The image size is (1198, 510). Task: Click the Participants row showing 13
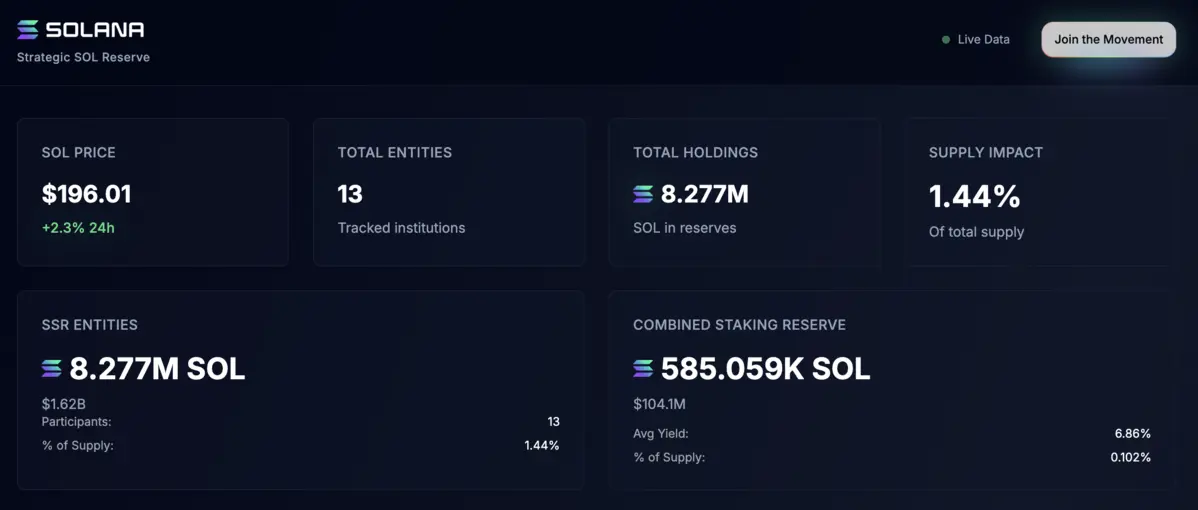(x=300, y=422)
